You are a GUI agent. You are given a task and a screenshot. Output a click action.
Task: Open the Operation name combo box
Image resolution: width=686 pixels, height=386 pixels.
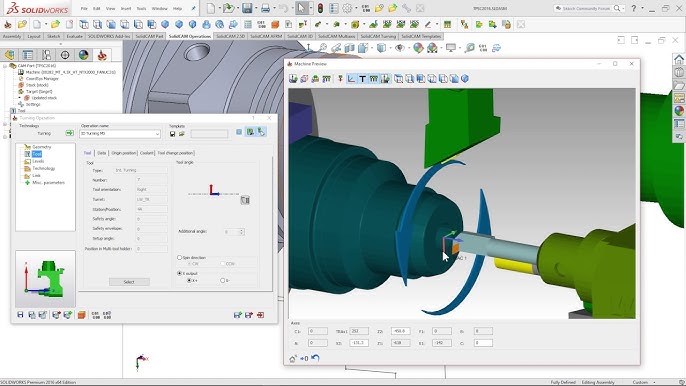click(120, 133)
